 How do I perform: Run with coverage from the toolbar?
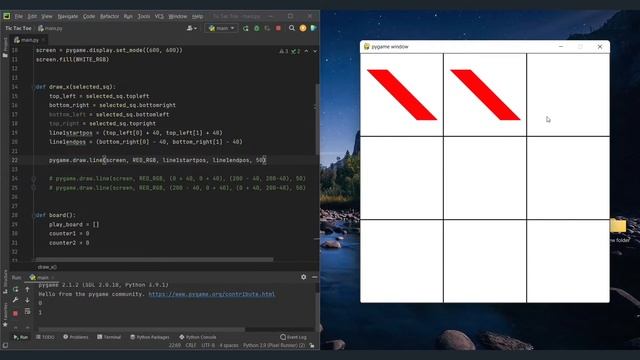tap(267, 28)
